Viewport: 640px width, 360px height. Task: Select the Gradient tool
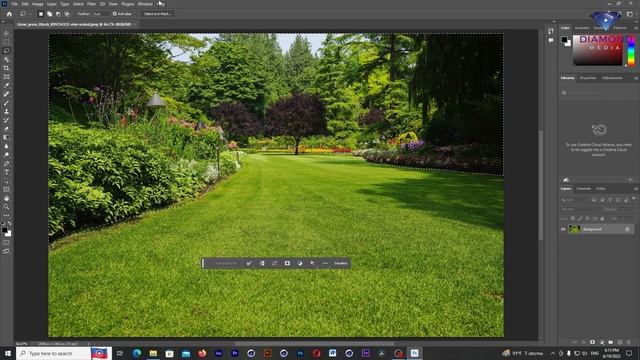tap(6, 137)
